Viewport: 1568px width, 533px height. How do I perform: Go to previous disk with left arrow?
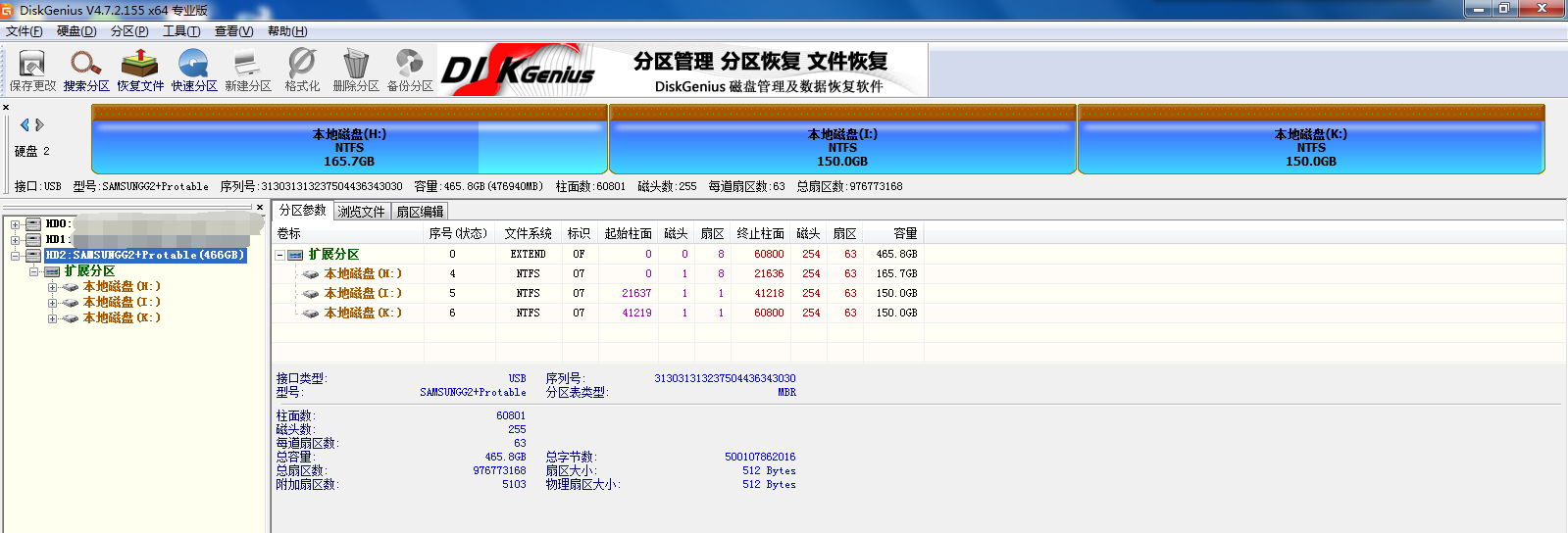tap(25, 124)
